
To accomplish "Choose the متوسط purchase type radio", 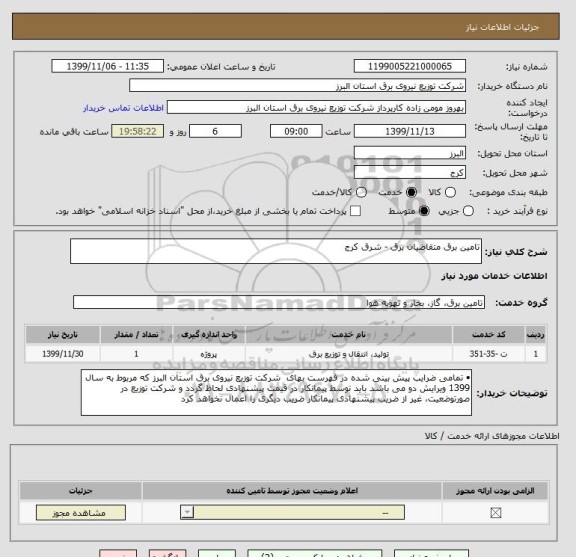I will [x=424, y=211].
